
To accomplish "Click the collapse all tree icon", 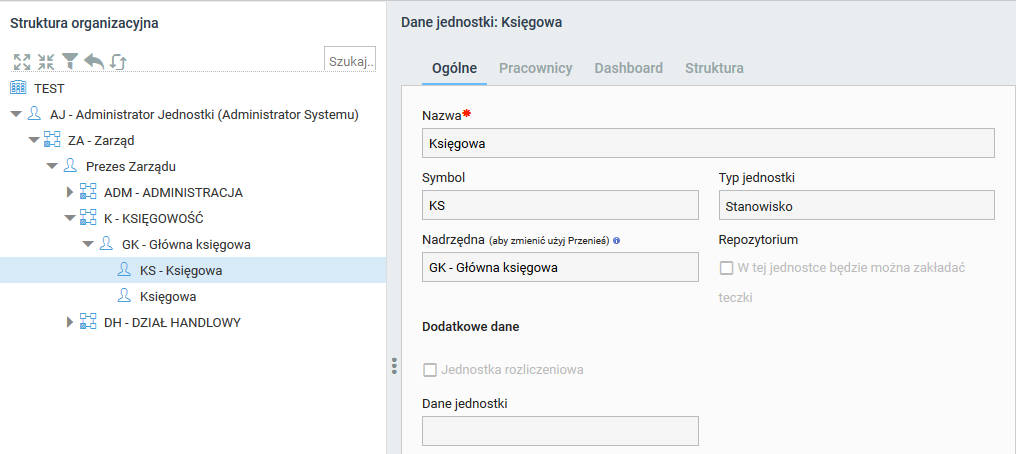I will click(46, 62).
